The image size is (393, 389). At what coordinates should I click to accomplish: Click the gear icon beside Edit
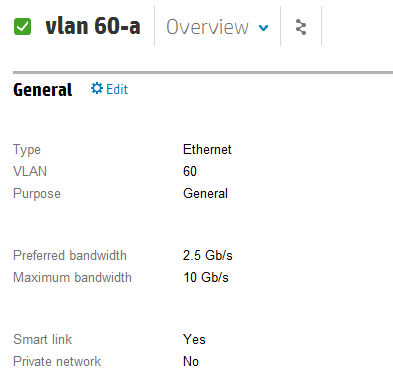pos(97,88)
